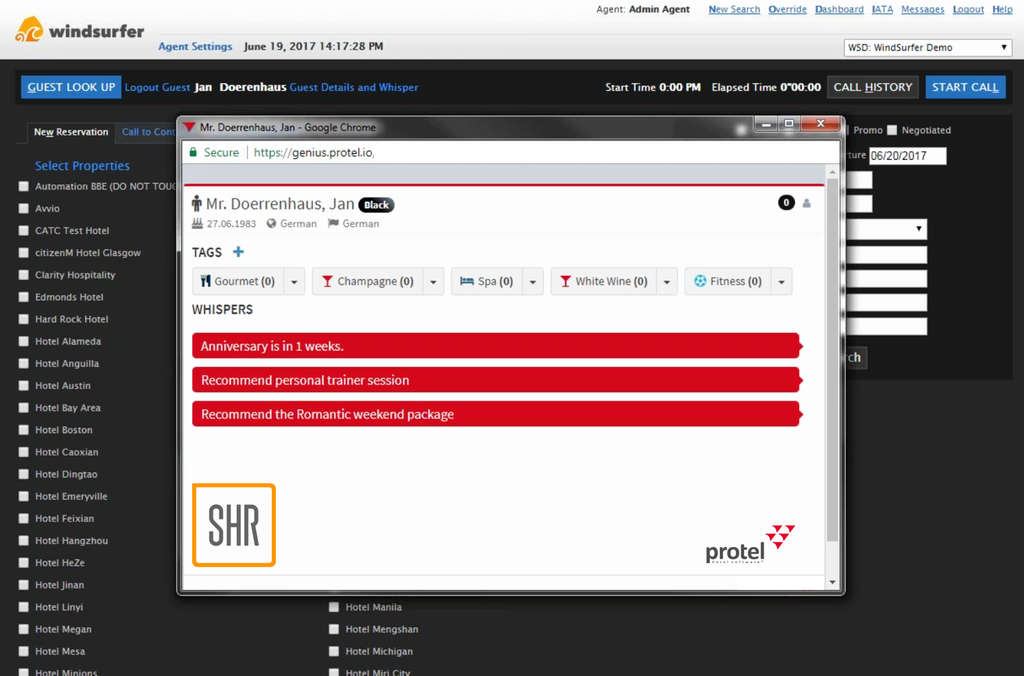Click the Gourmet fork-and-knife icon

206,281
